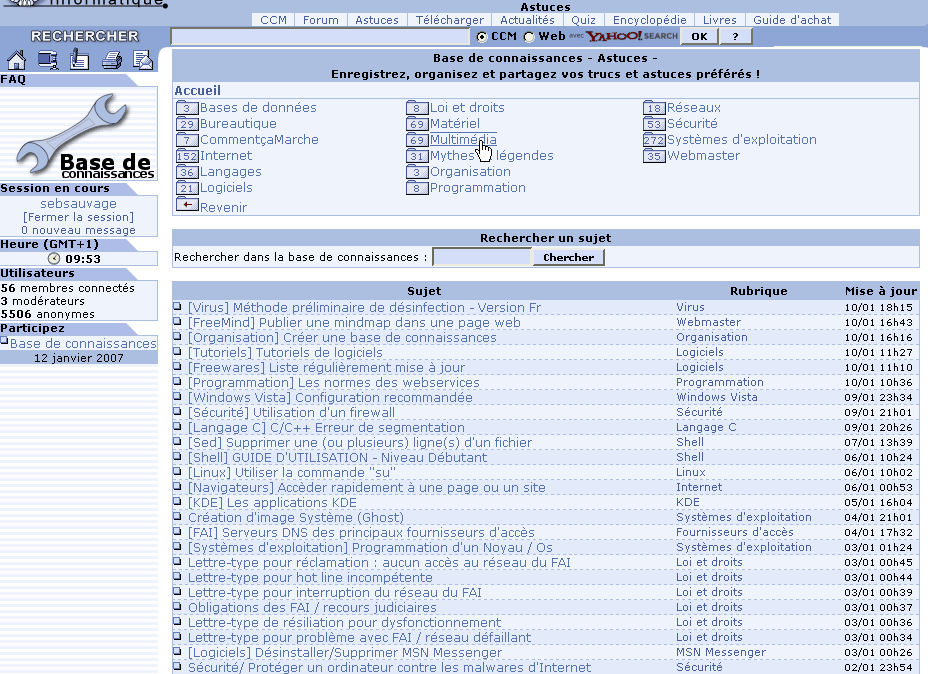This screenshot has width=928, height=674.
Task: Select the CCM search radio button
Action: [482, 37]
